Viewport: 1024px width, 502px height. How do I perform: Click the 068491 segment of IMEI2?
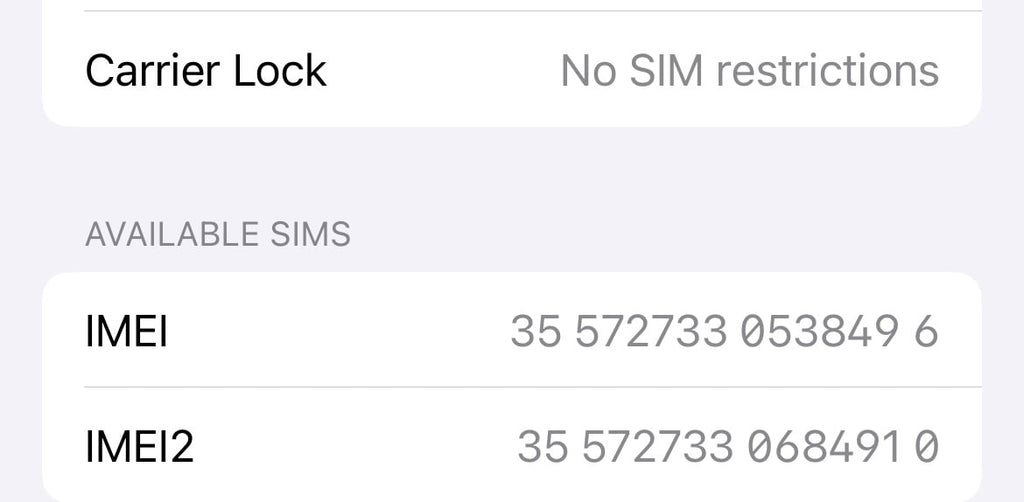click(x=823, y=446)
